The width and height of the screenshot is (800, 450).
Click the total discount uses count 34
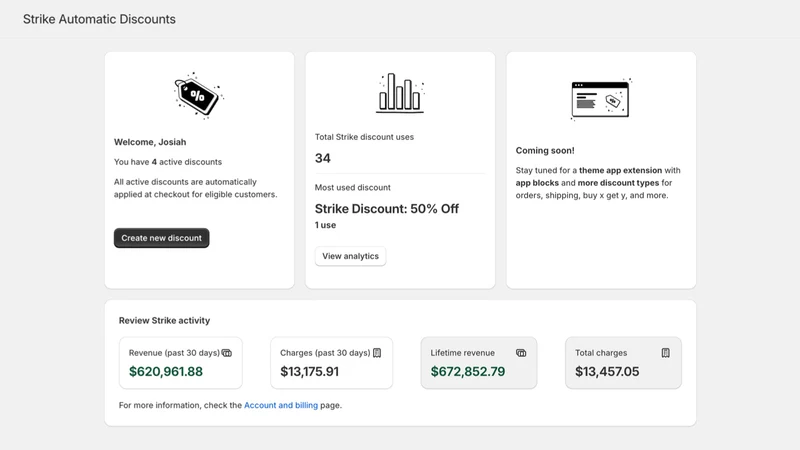coord(322,158)
